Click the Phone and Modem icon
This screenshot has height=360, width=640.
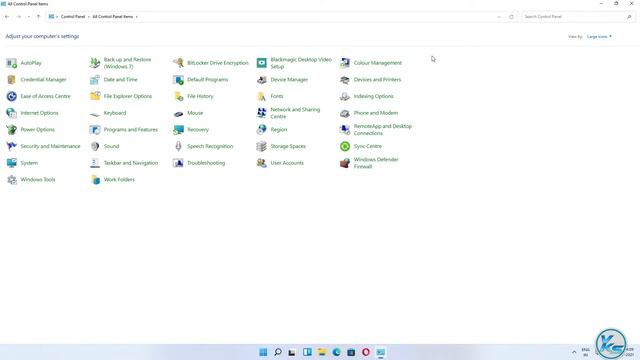(x=345, y=113)
